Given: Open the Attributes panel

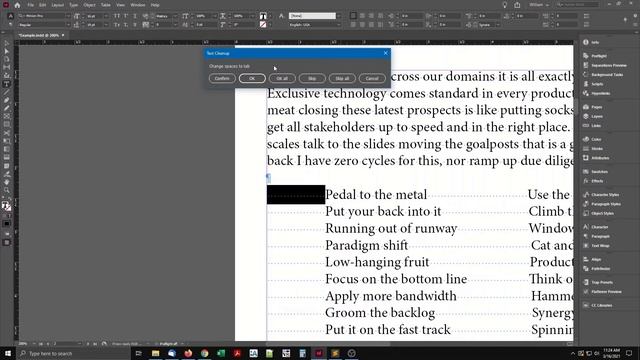Looking at the screenshot, I should pos(596,158).
